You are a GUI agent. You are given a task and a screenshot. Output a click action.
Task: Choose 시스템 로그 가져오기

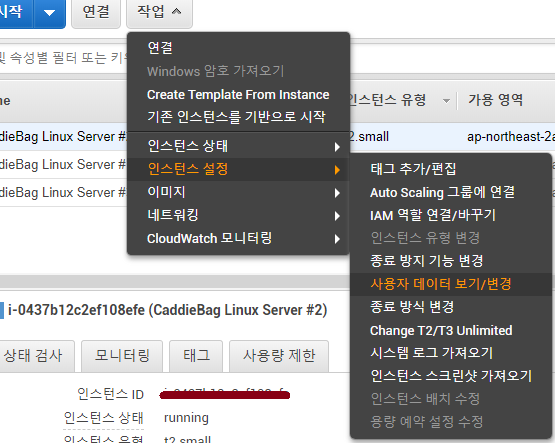pyautogui.click(x=451, y=353)
